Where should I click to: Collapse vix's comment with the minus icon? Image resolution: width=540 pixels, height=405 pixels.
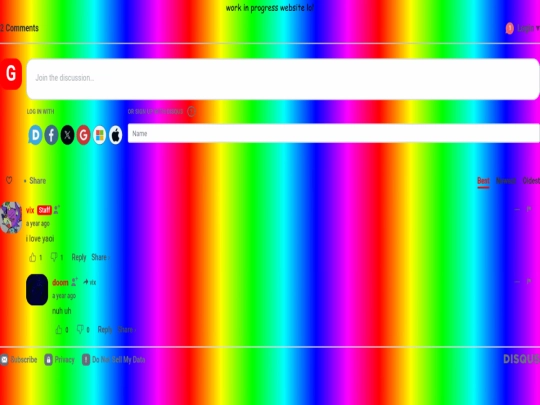pyautogui.click(x=517, y=209)
